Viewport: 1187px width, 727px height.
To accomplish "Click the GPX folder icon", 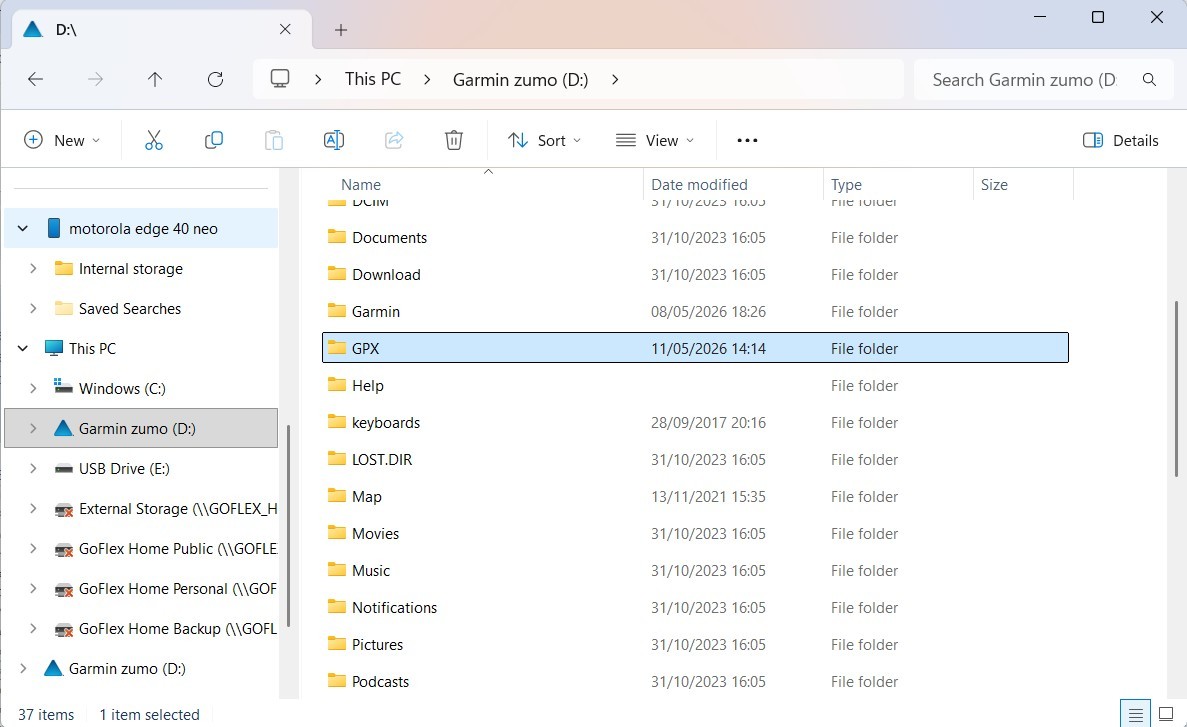I will pos(337,348).
